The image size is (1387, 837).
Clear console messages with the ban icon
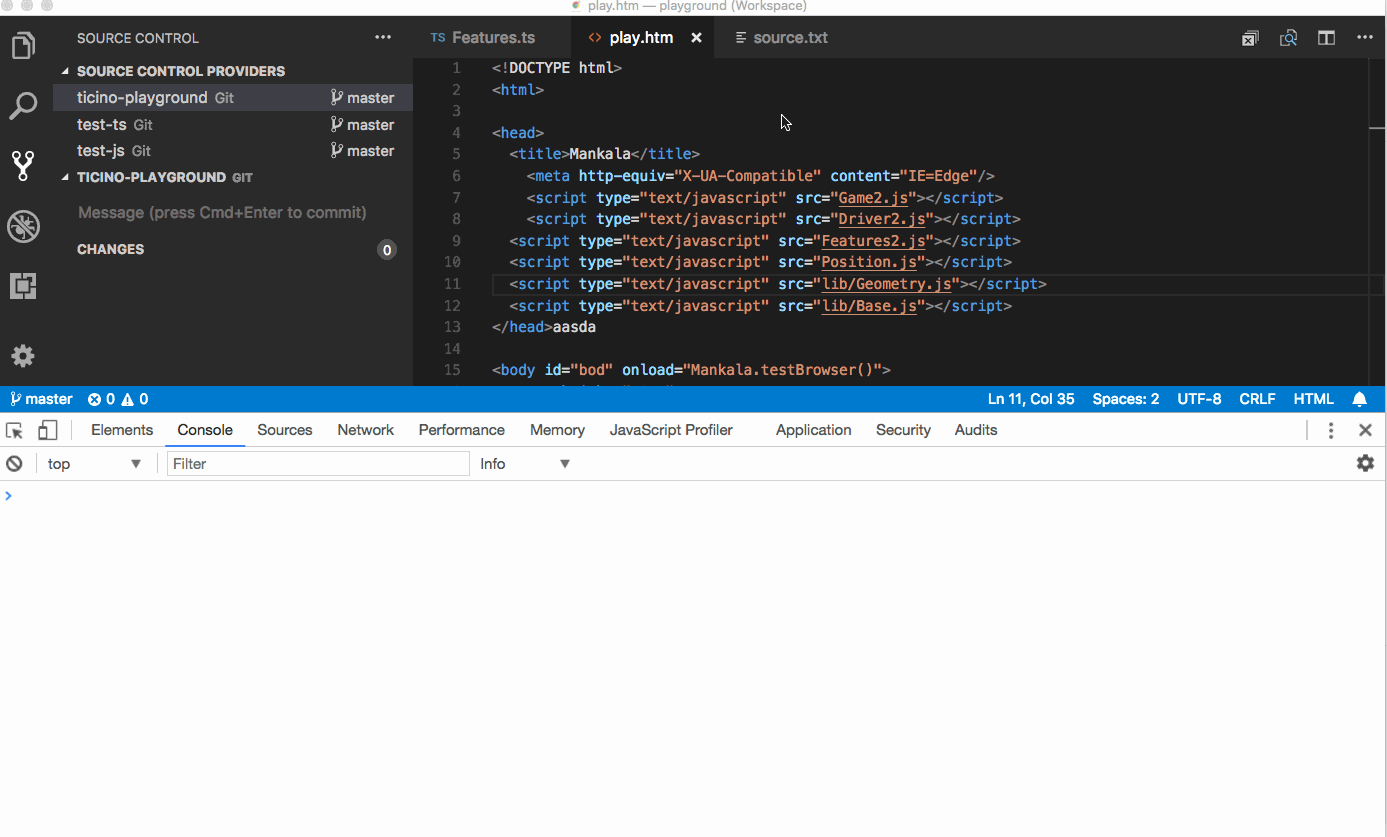click(x=14, y=463)
